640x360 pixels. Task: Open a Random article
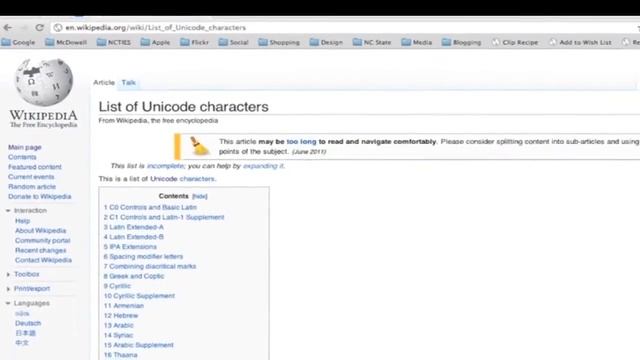coord(32,187)
